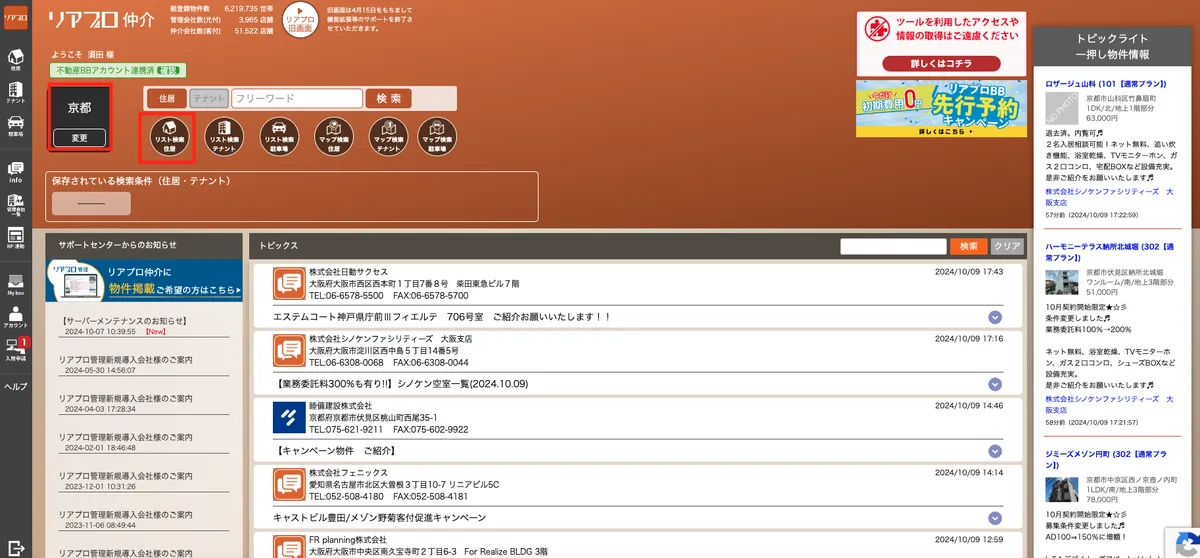This screenshot has height=558, width=1200.
Task: Open My box in the sidebar
Action: tap(15, 285)
